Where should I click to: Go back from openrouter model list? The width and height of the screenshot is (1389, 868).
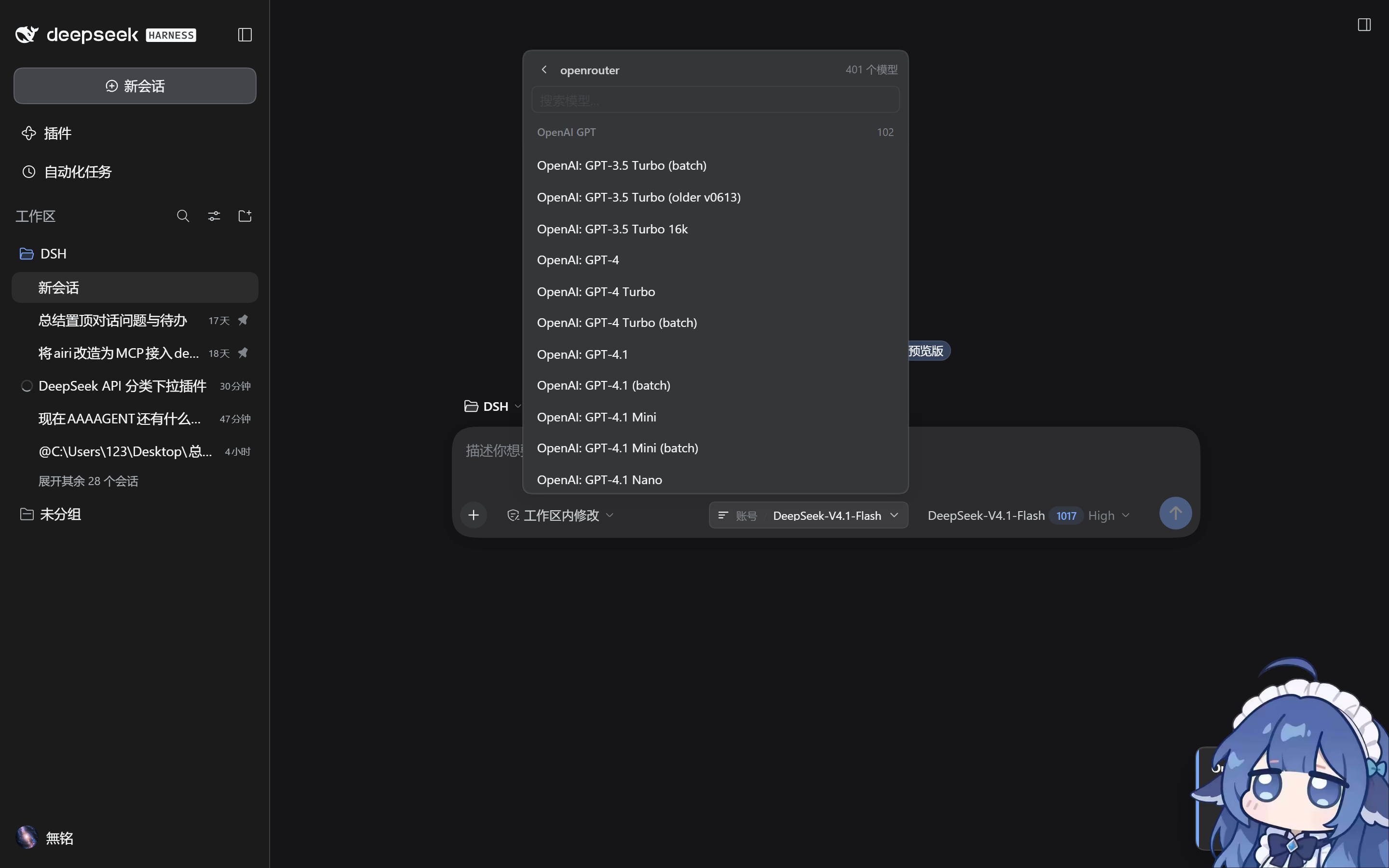pyautogui.click(x=544, y=69)
